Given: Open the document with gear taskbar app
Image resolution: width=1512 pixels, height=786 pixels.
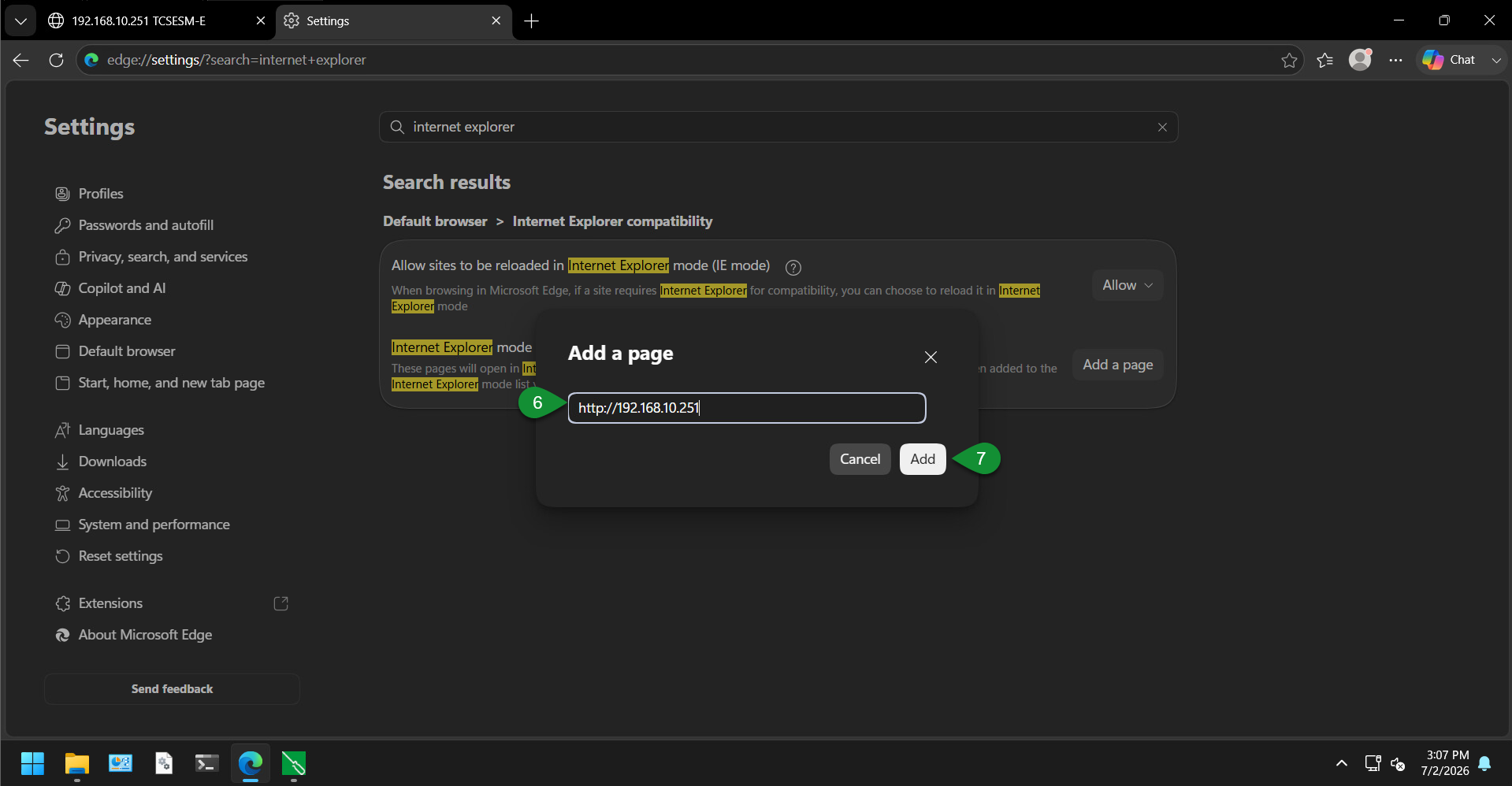Looking at the screenshot, I should click(164, 763).
